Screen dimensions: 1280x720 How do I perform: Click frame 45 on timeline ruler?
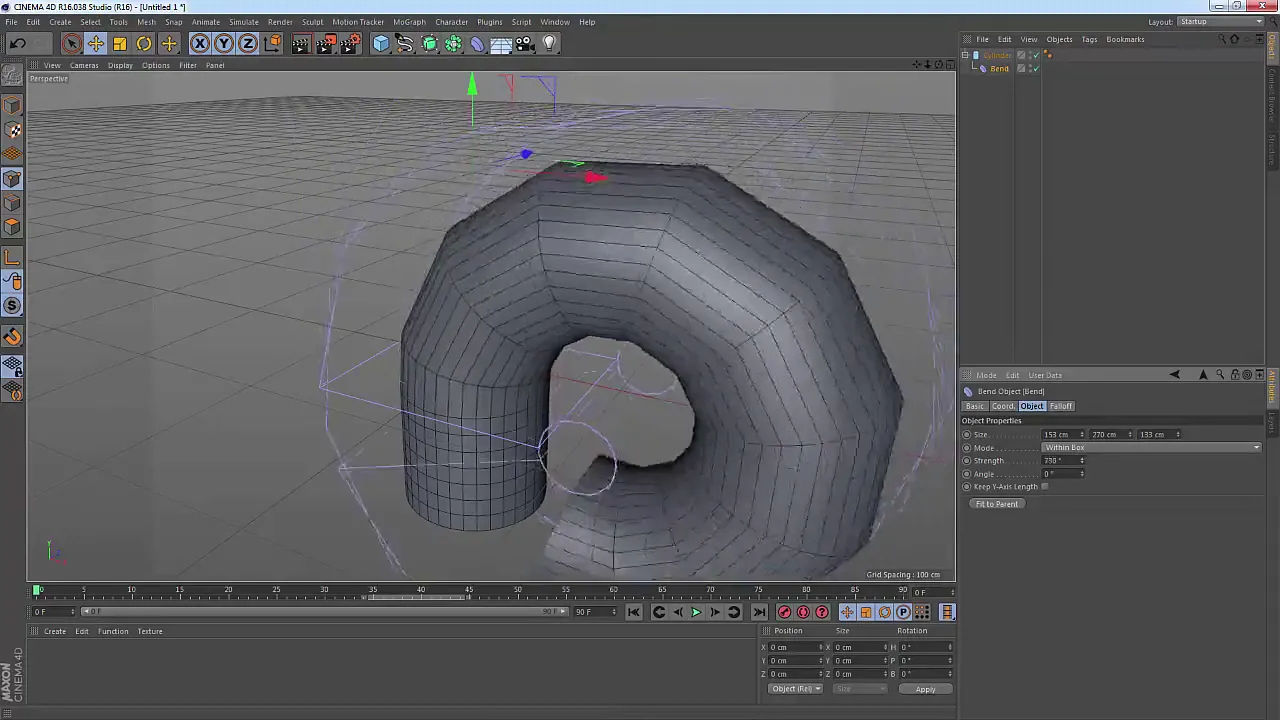(469, 590)
